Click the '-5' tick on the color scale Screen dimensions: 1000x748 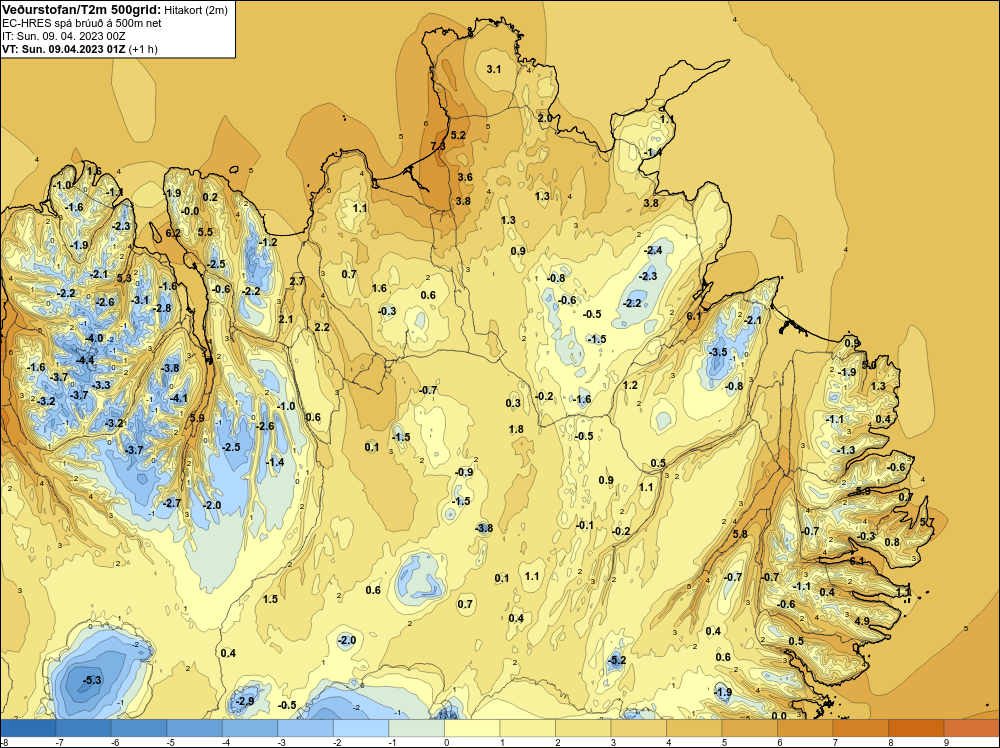click(x=170, y=742)
